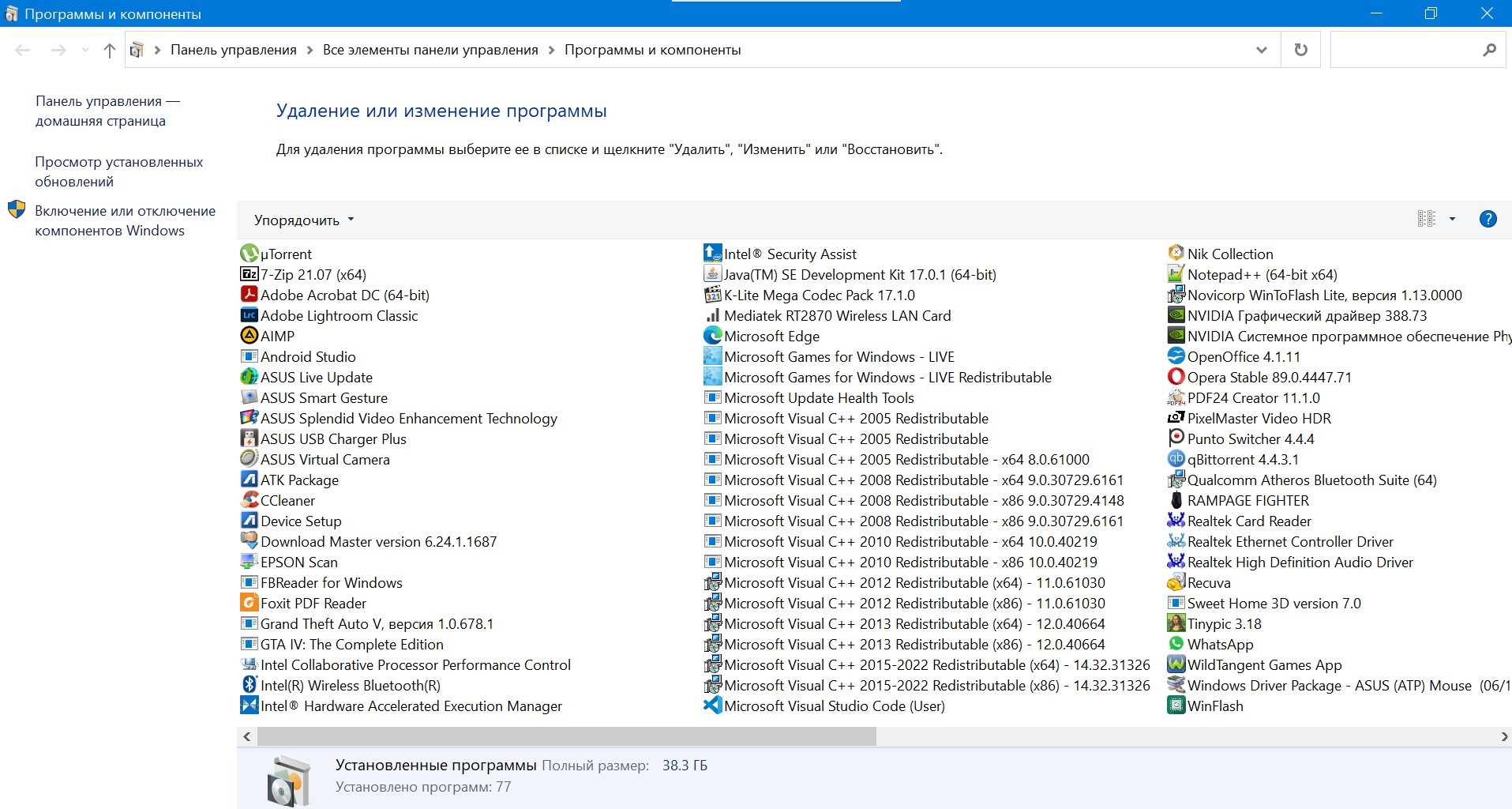The image size is (1512, 809).
Task: Open Включение или отключение компонентов Windows
Action: point(125,220)
